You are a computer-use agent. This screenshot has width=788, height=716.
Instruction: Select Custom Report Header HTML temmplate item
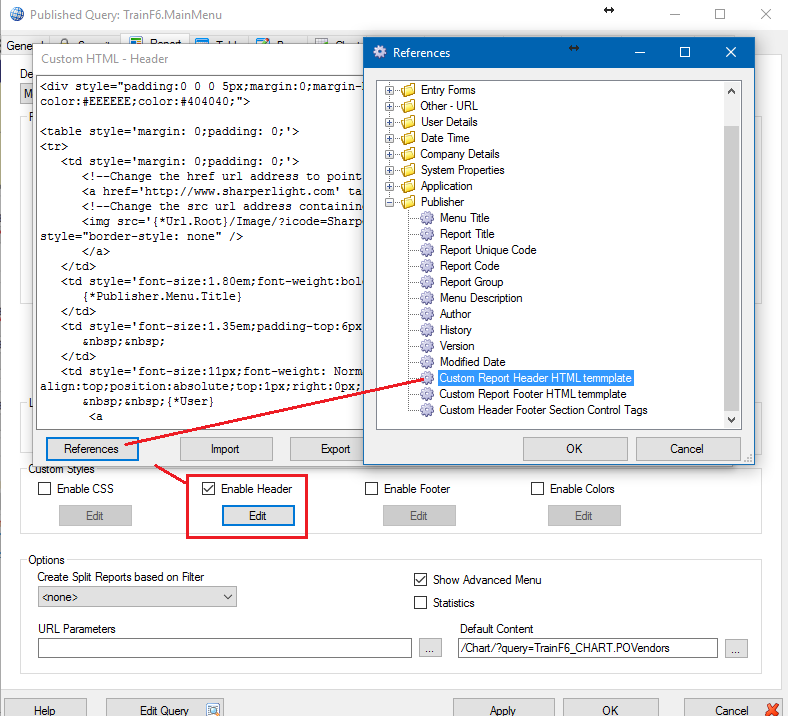535,378
